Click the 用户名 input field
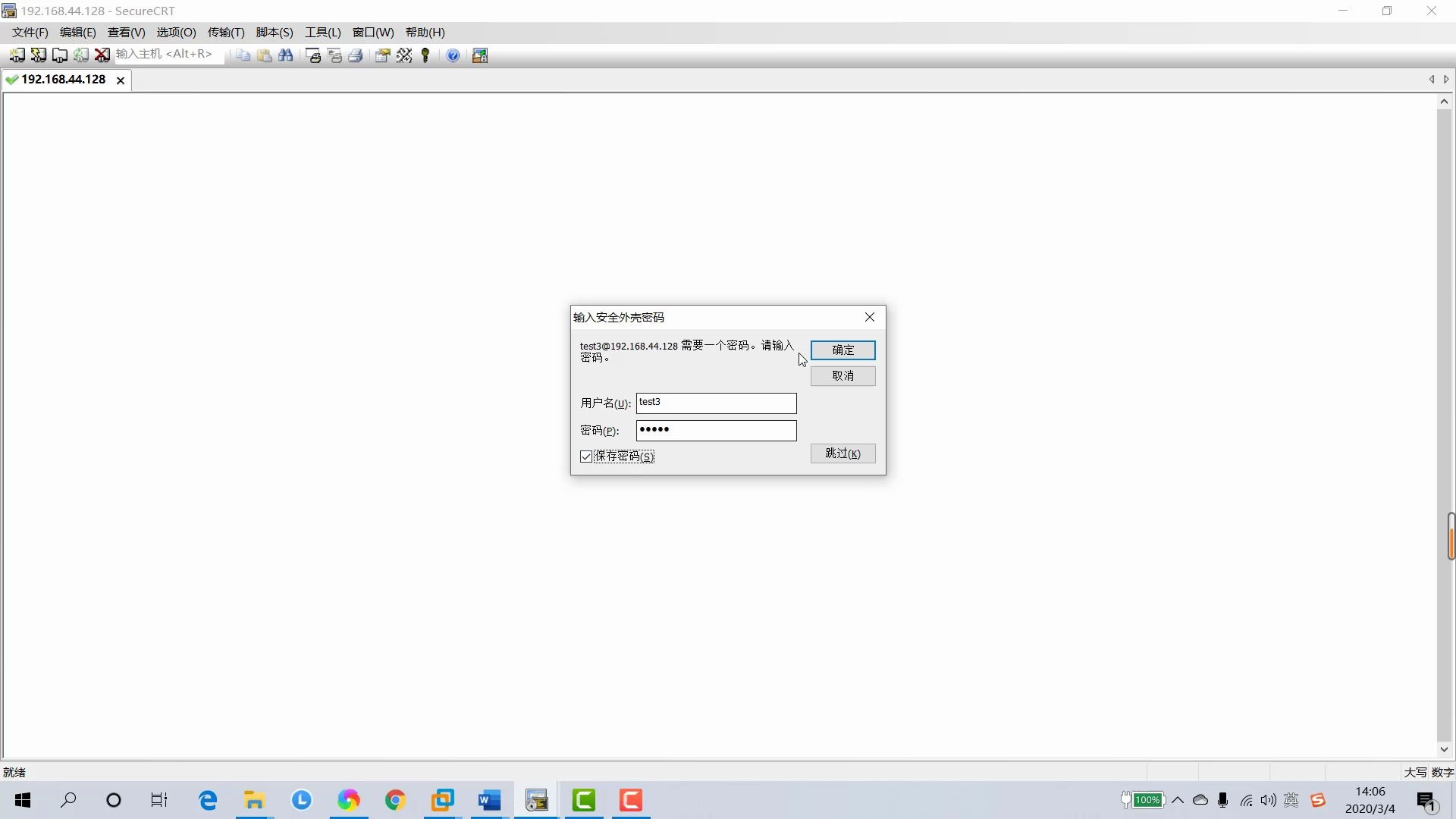 point(717,403)
